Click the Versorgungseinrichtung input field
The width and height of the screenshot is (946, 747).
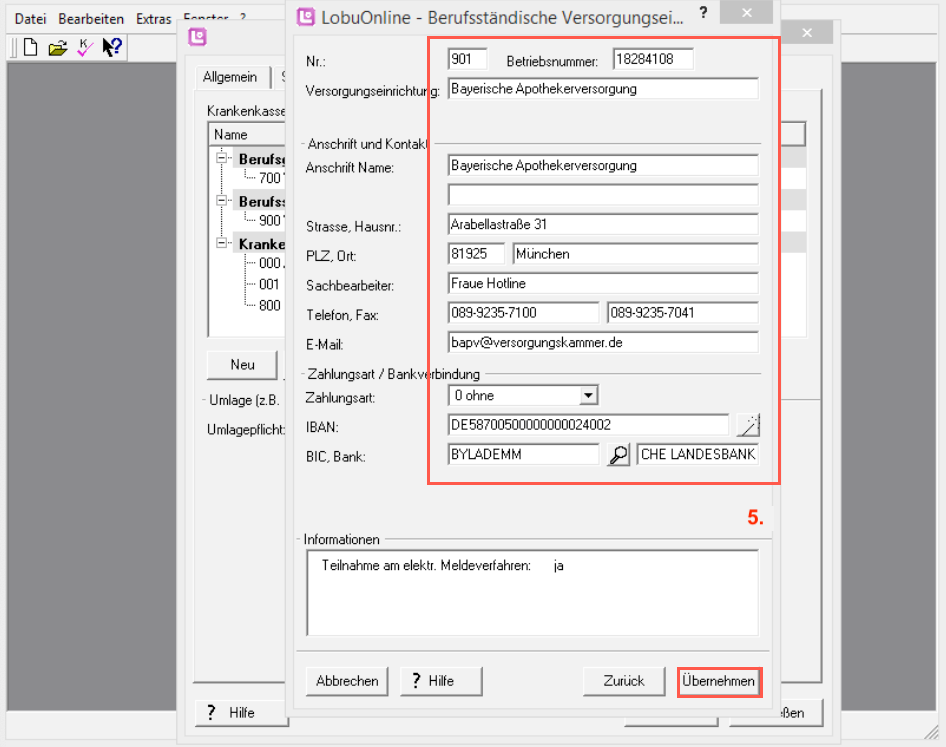coord(603,89)
